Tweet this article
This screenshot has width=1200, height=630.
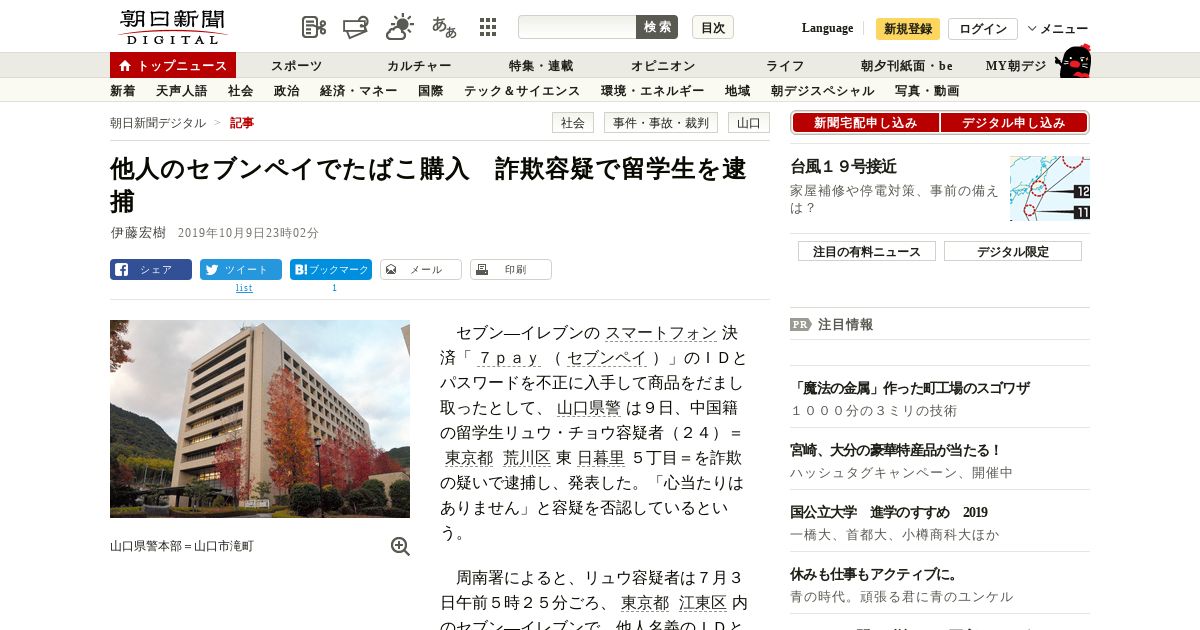coord(241,269)
